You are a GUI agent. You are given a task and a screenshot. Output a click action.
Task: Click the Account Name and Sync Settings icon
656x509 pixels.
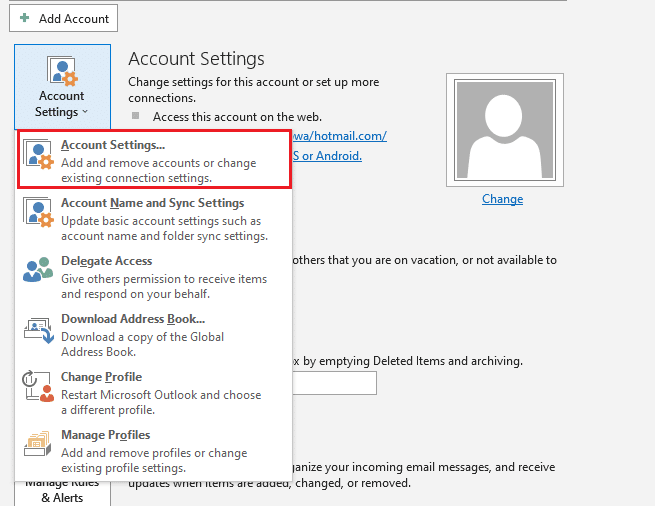[39, 213]
